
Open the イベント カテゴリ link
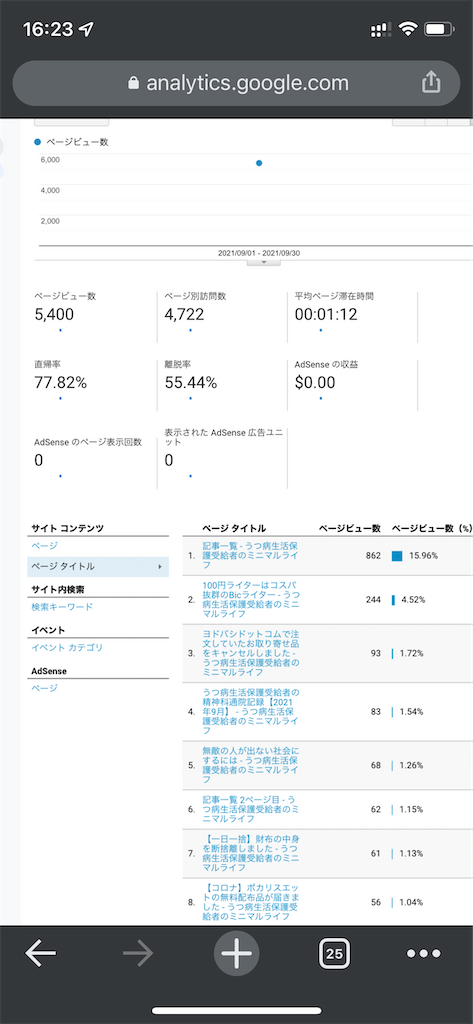[x=67, y=648]
